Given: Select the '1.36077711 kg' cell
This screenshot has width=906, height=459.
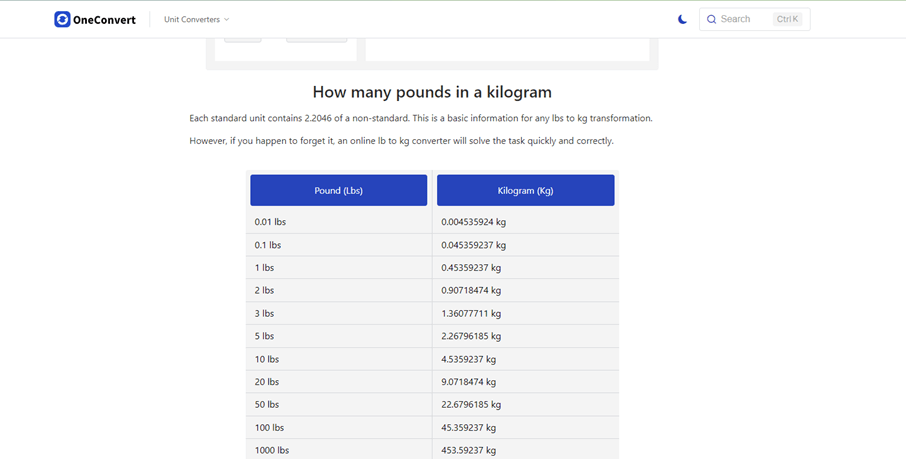Looking at the screenshot, I should (x=525, y=313).
